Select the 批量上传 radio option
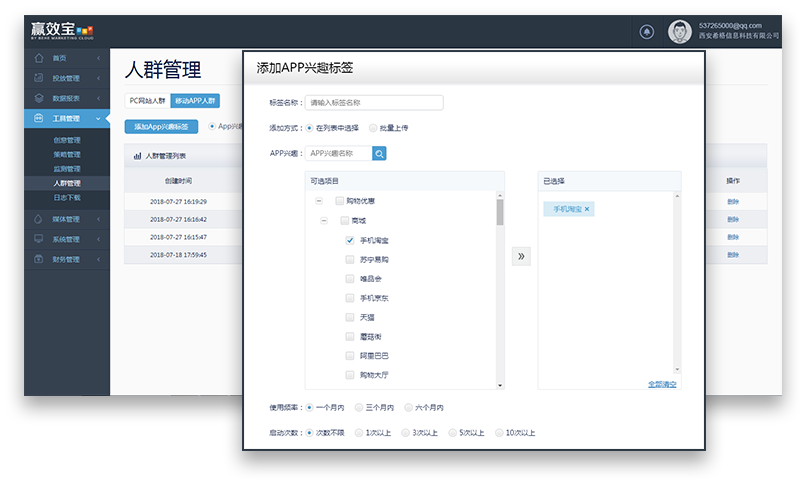This screenshot has width=800, height=500. (x=374, y=128)
